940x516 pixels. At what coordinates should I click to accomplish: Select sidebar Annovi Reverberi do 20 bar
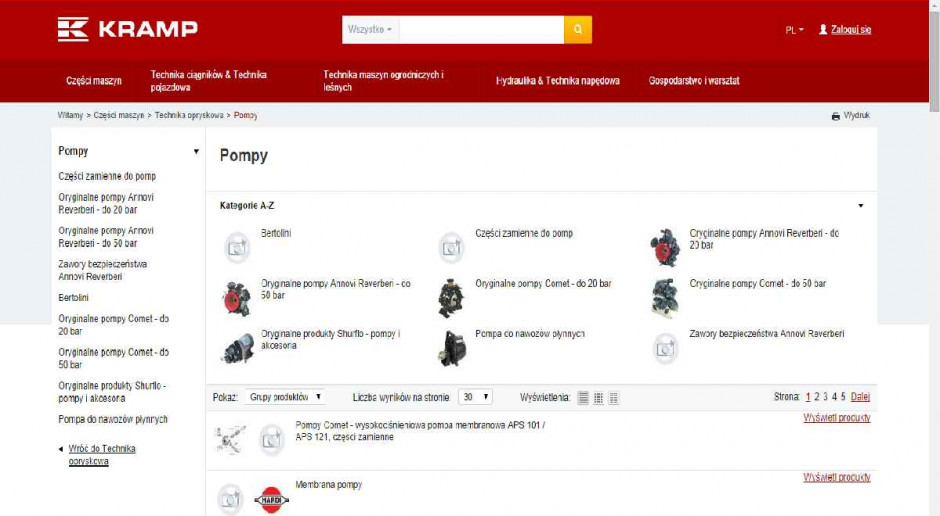106,204
